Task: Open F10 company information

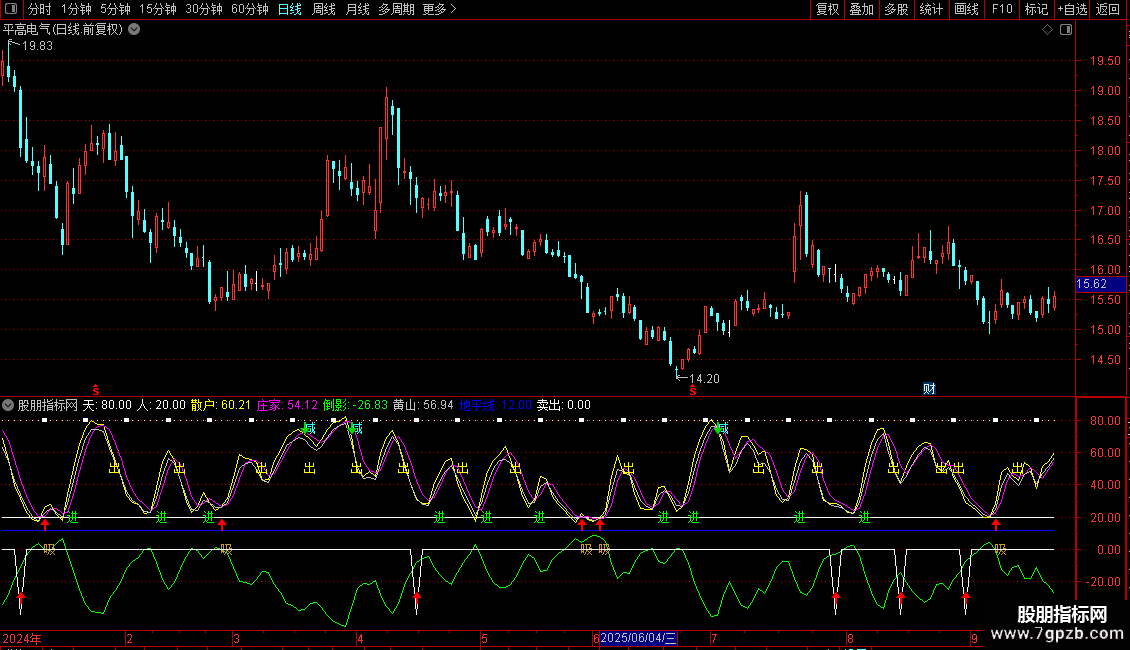Action: (1002, 9)
